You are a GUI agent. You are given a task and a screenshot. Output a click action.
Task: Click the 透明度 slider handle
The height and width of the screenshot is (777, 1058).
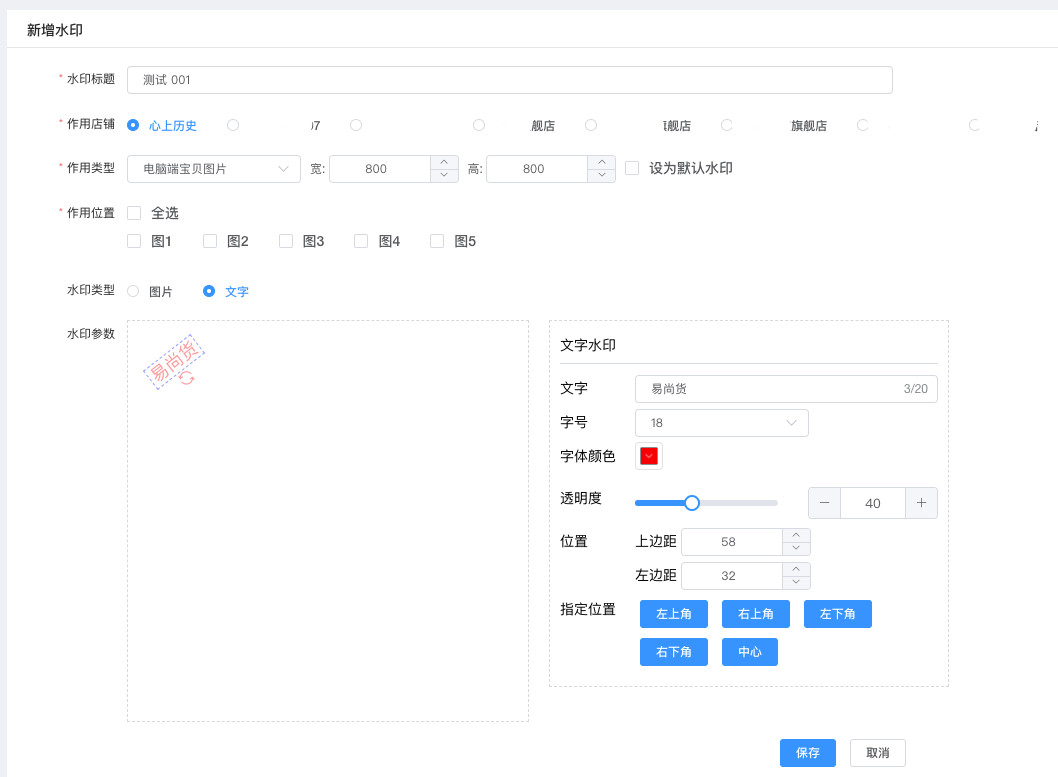coord(692,503)
